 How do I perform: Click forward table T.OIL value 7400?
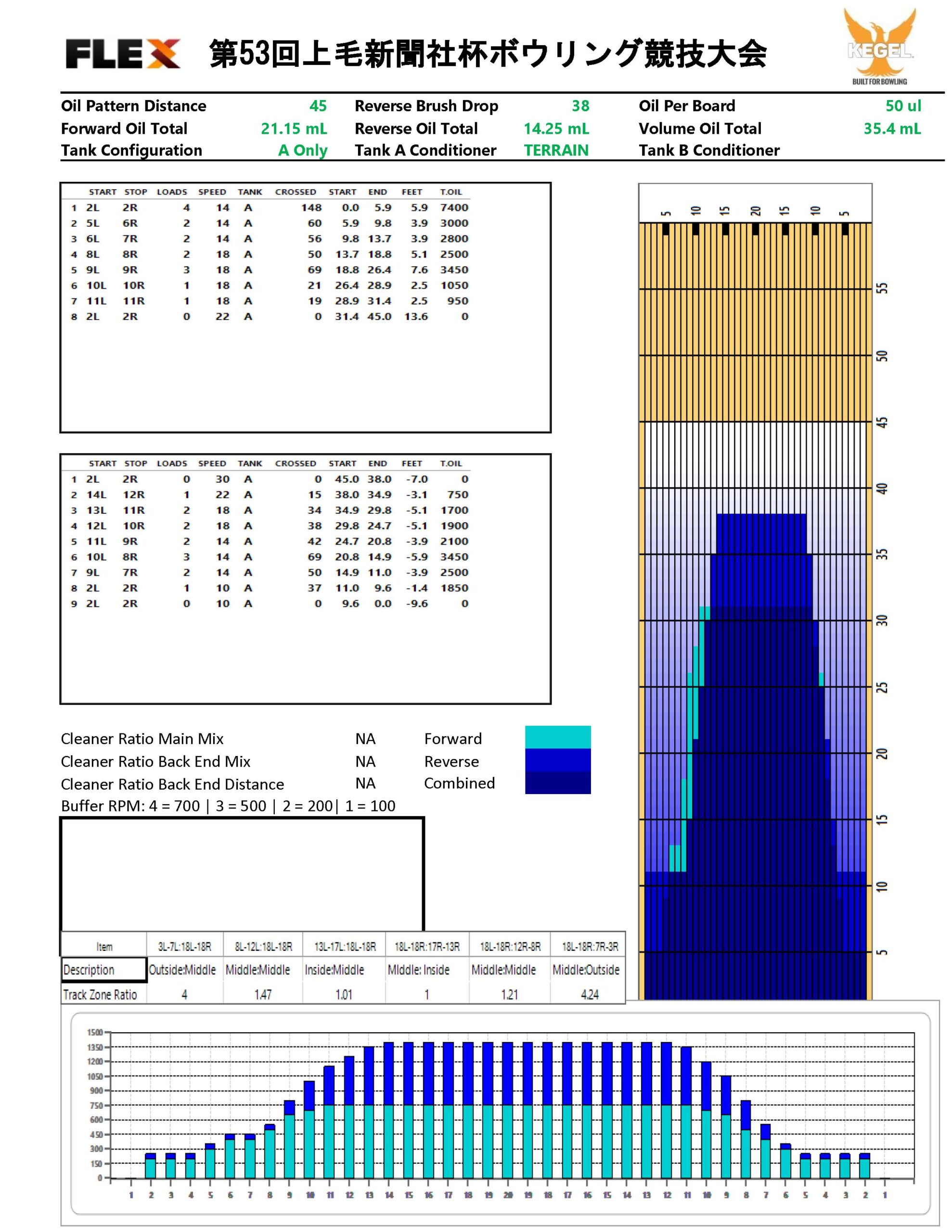(x=454, y=207)
